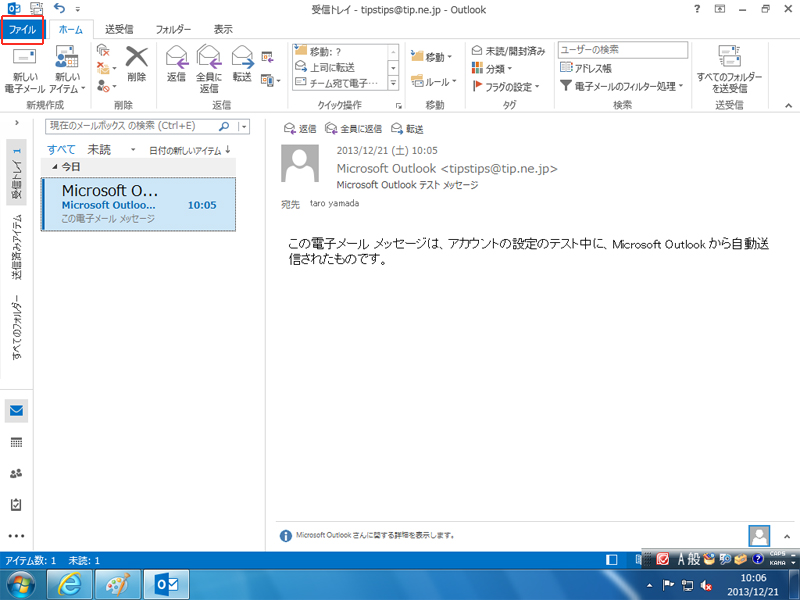This screenshot has width=800, height=600.
Task: Select the 移動: ? quick step
Action: [340, 52]
